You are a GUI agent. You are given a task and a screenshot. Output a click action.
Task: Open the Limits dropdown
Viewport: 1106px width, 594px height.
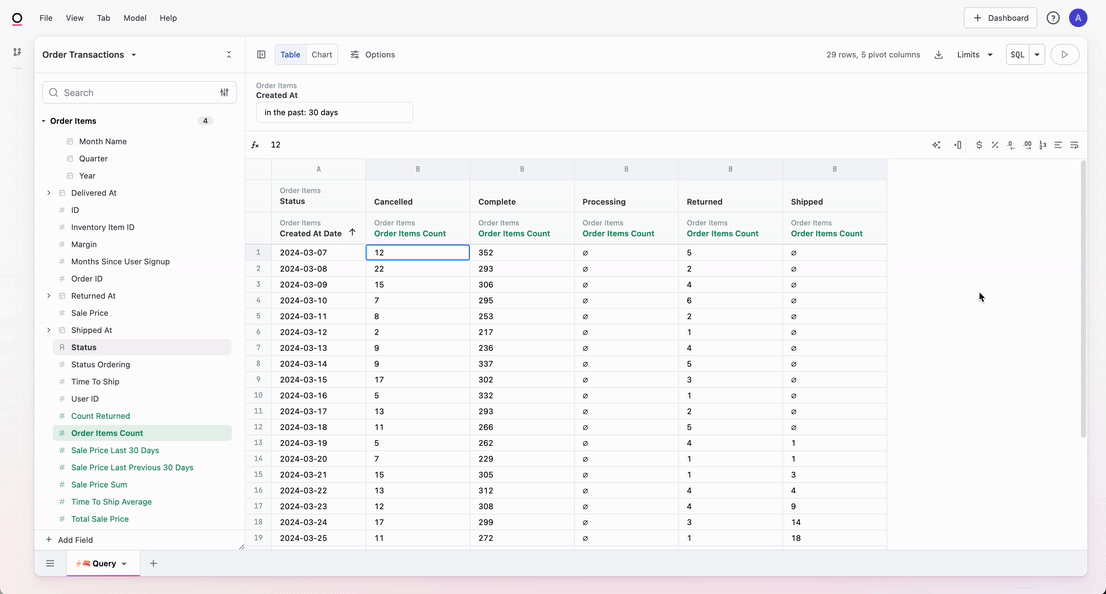click(975, 55)
